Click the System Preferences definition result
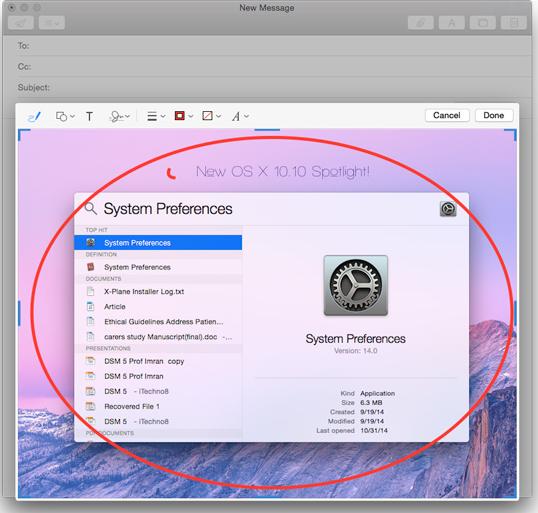The height and width of the screenshot is (513, 538). [158, 267]
